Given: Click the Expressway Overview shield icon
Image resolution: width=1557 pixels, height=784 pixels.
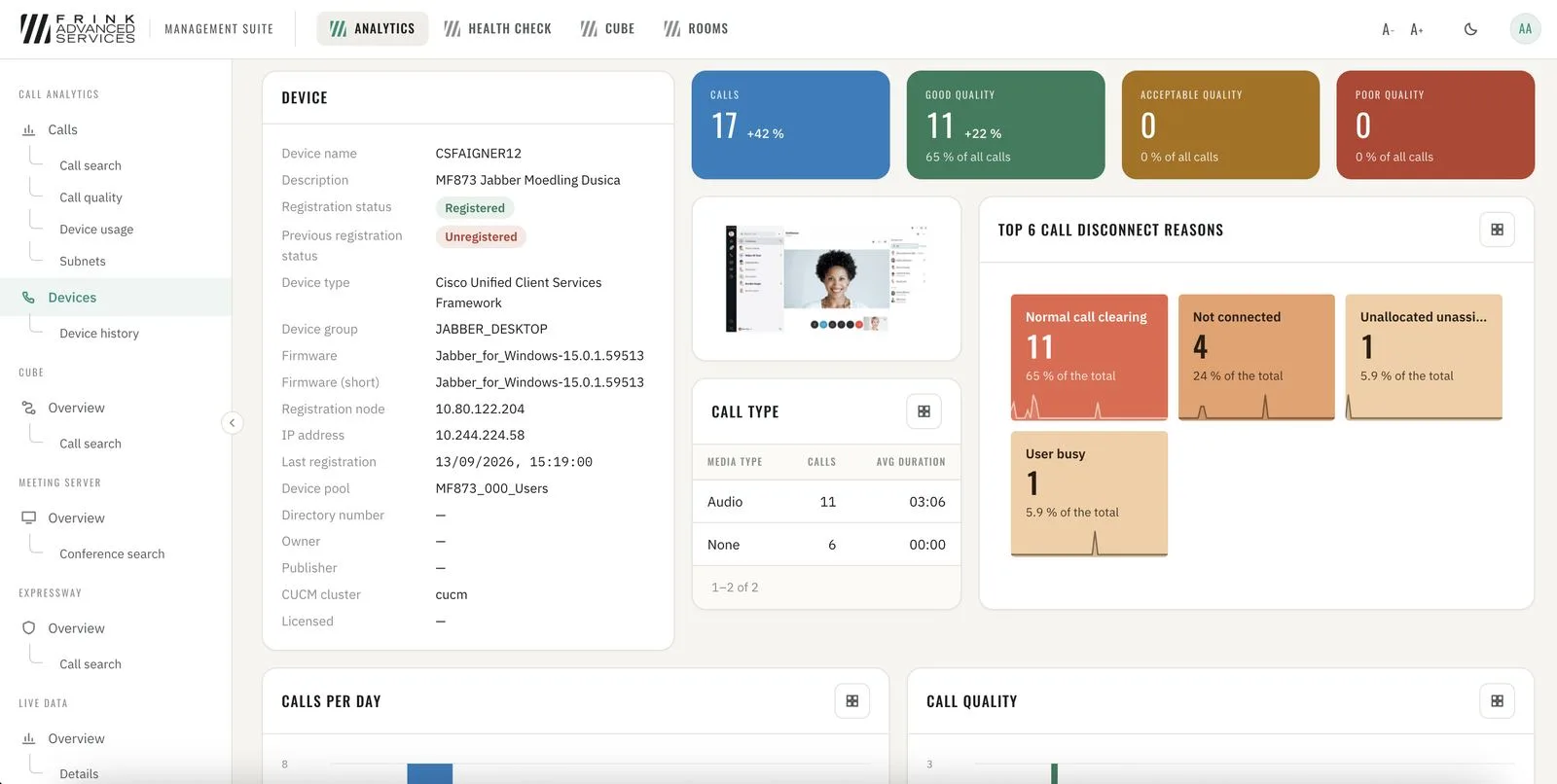Looking at the screenshot, I should pyautogui.click(x=28, y=628).
